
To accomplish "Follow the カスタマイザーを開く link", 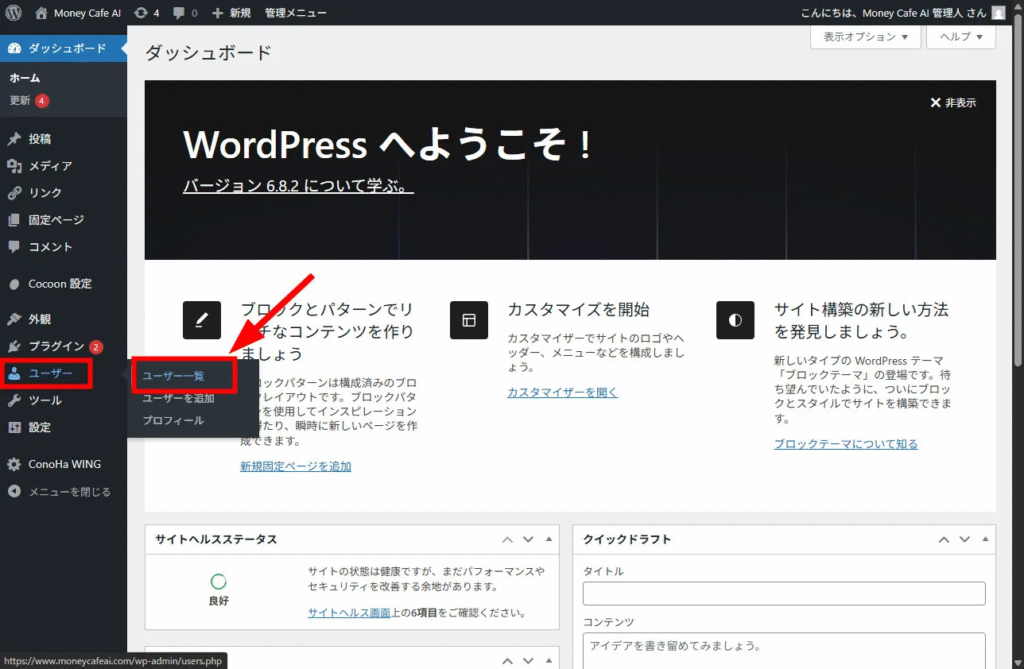I will tap(562, 392).
